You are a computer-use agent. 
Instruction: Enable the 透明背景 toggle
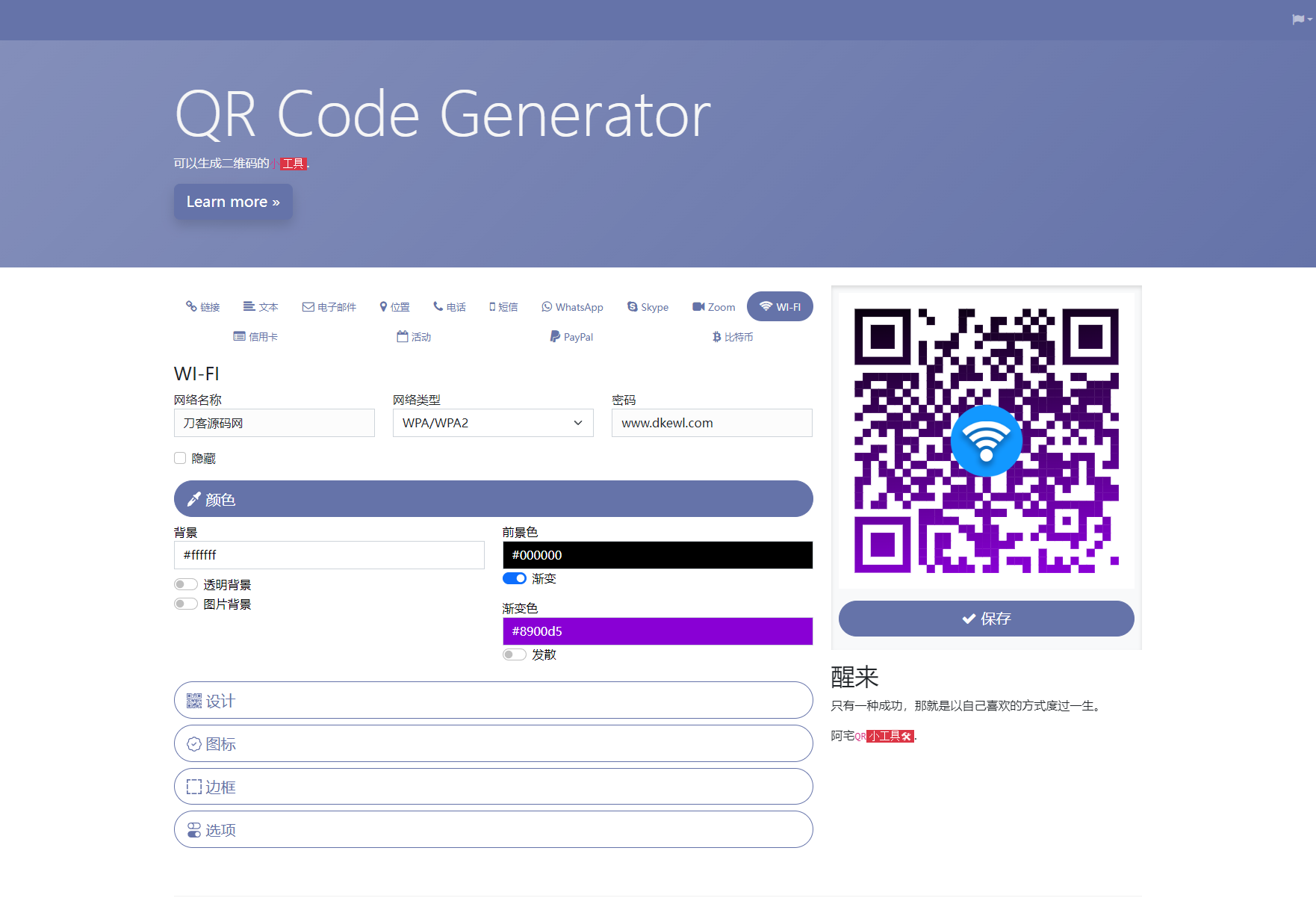coord(185,583)
